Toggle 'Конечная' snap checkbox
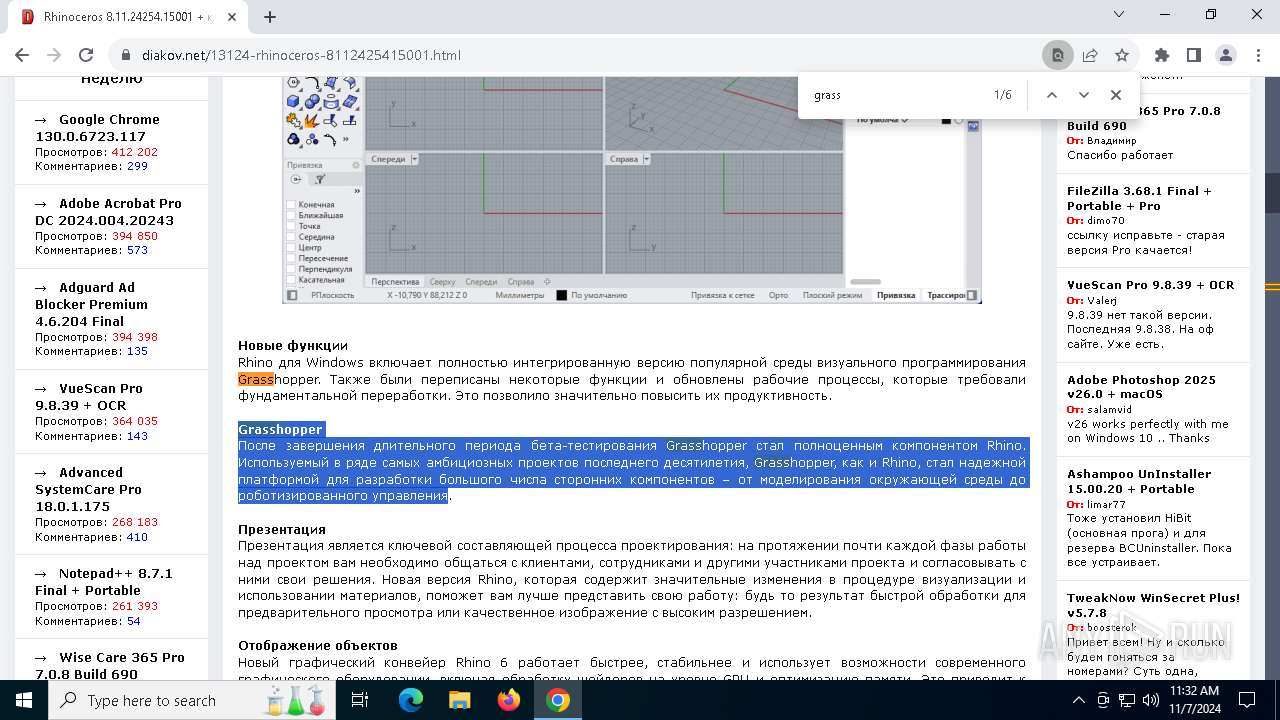 point(292,205)
